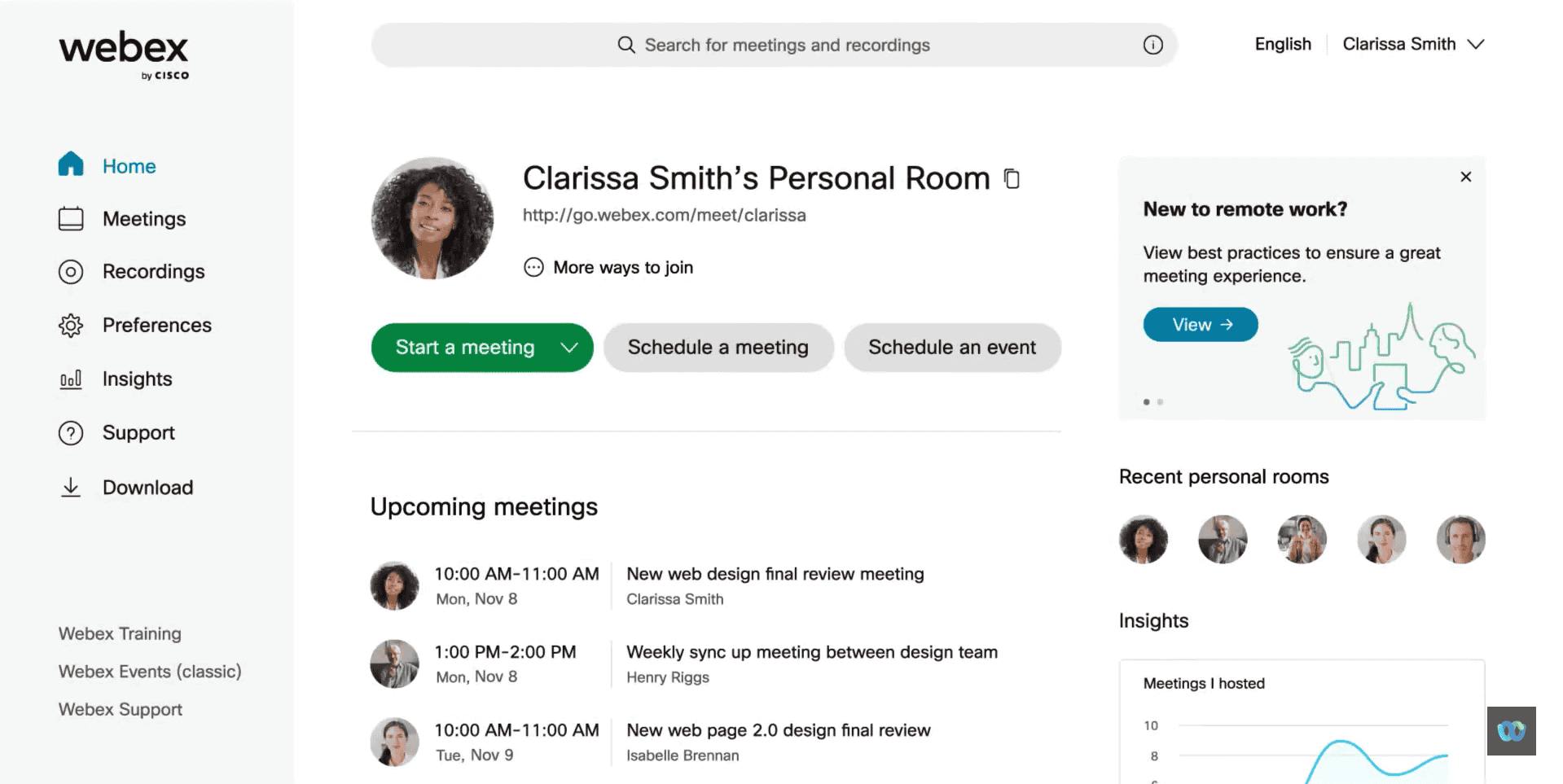Click Henry Riggs meeting avatar
The width and height of the screenshot is (1563, 784).
click(395, 664)
